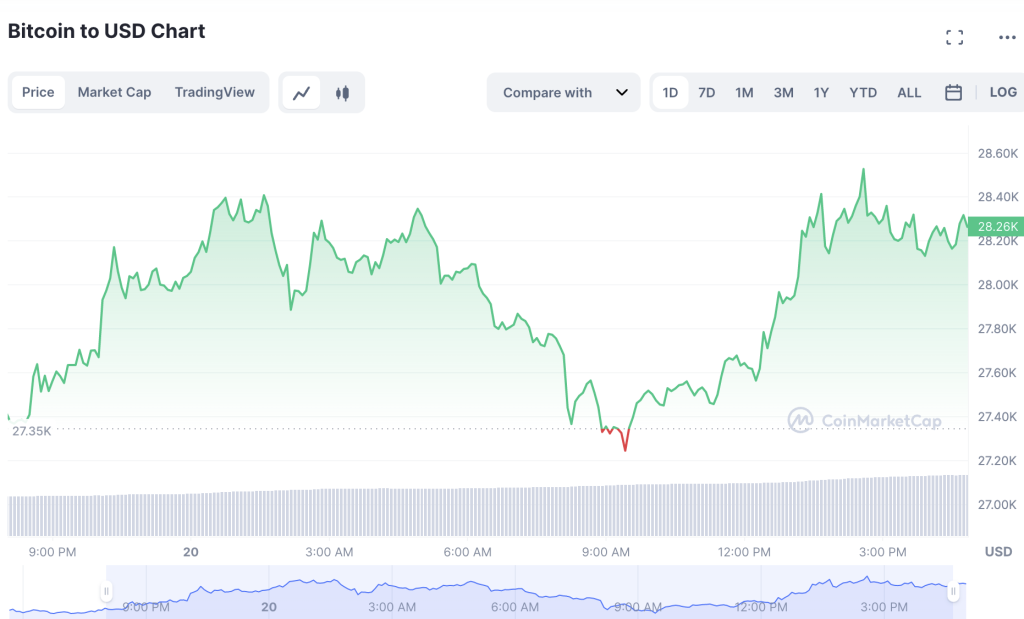Select the line chart icon

(303, 92)
